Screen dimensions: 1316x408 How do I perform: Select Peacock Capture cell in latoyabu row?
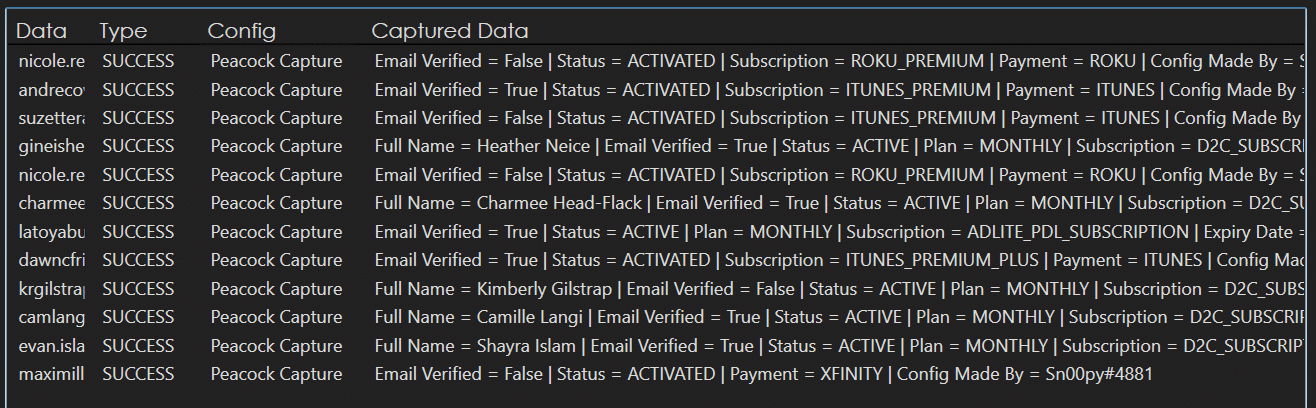(x=276, y=232)
